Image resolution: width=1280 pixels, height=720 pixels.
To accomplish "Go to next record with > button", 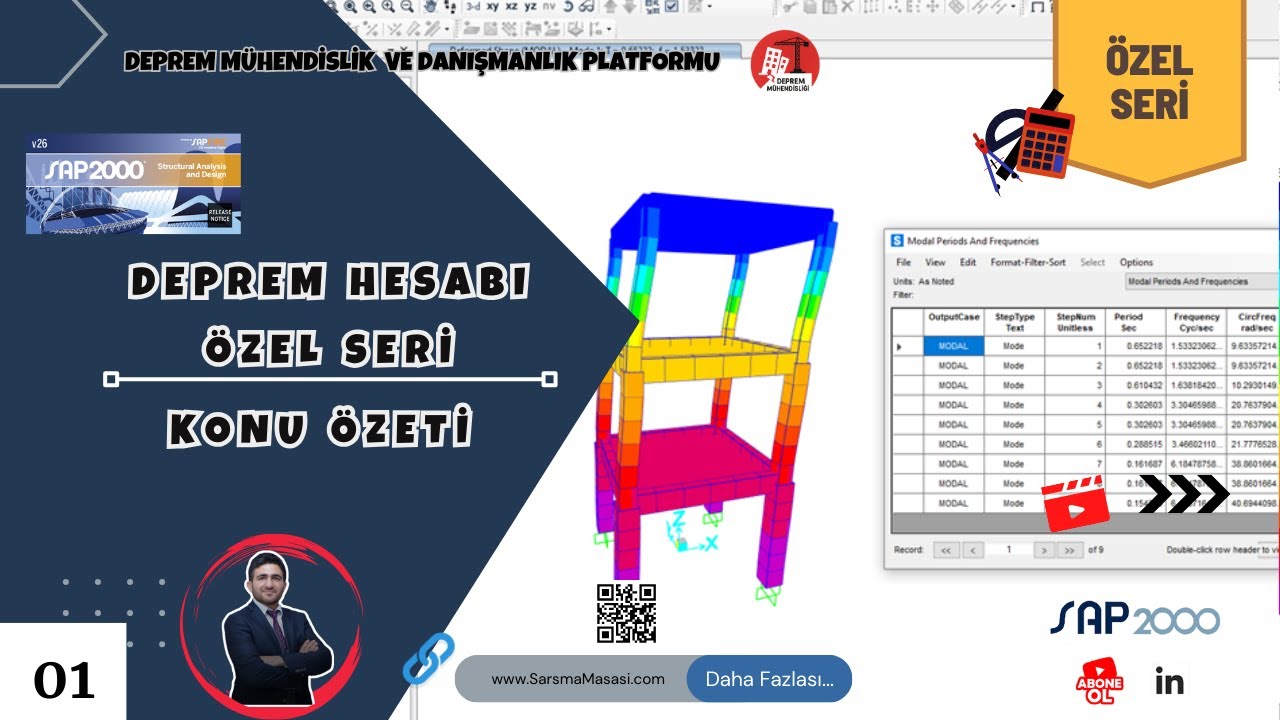I will coord(1044,550).
